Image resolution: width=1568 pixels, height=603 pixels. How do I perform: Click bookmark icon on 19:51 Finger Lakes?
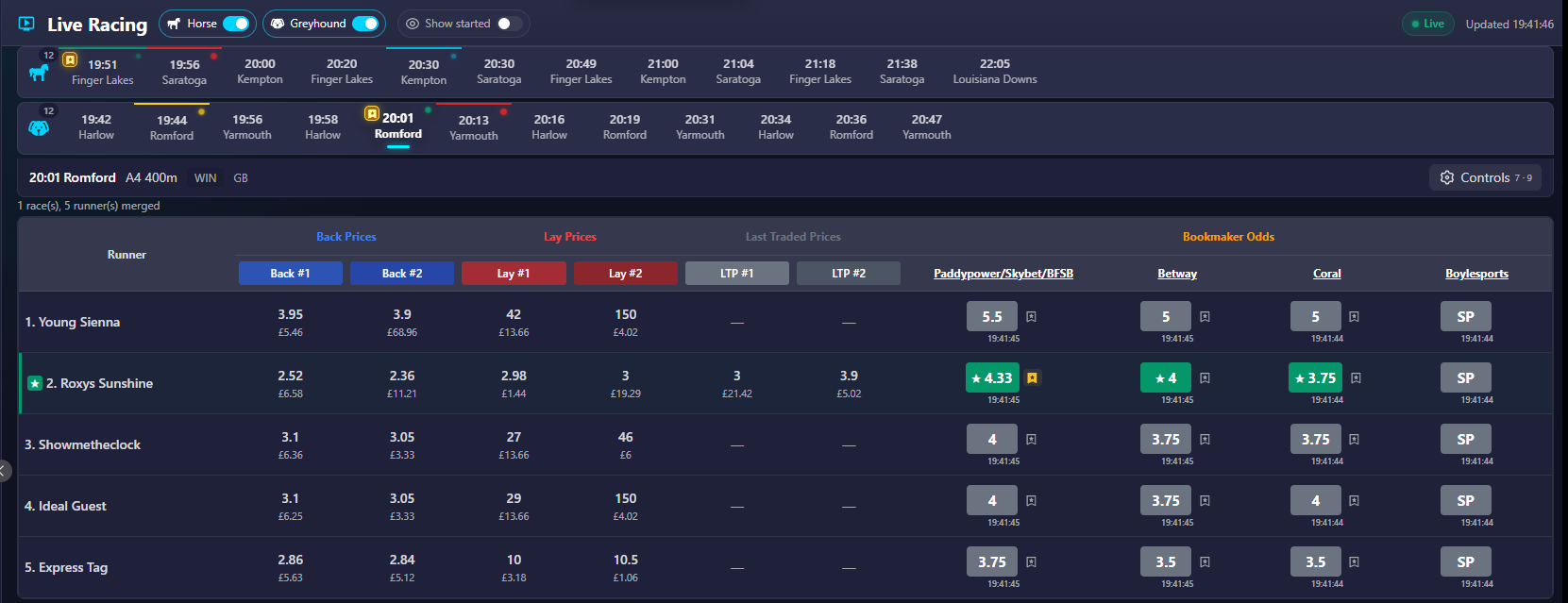click(x=70, y=59)
